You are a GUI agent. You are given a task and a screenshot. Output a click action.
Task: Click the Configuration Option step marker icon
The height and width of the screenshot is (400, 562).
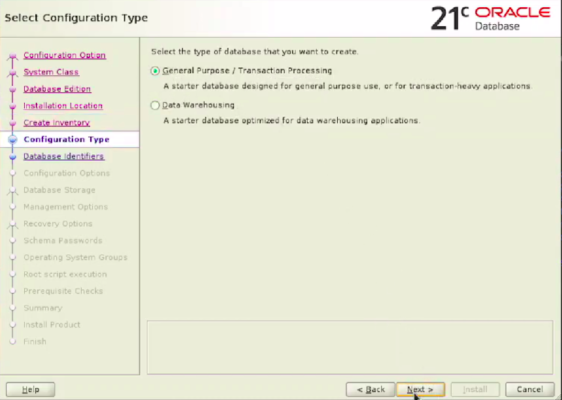pyautogui.click(x=13, y=56)
